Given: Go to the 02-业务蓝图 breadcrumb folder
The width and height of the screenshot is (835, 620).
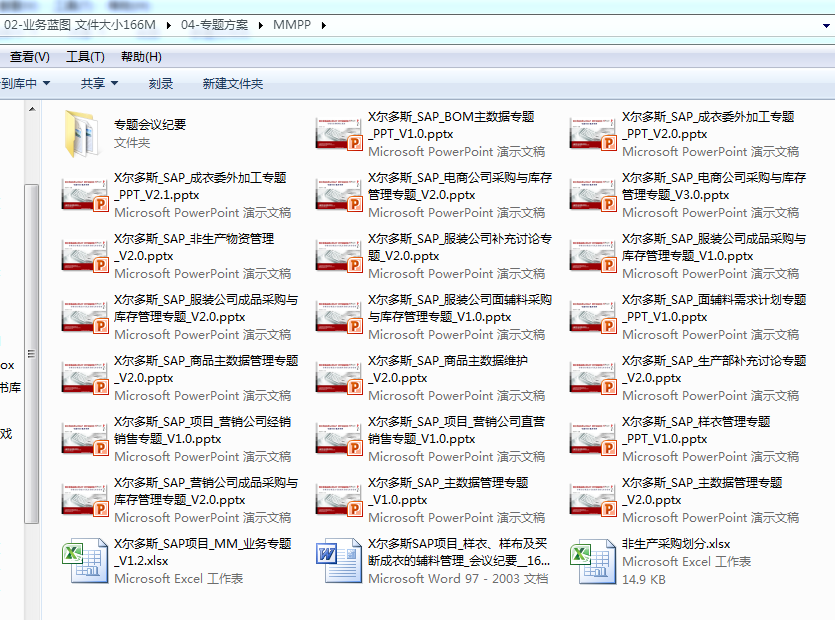Looking at the screenshot, I should (x=80, y=25).
